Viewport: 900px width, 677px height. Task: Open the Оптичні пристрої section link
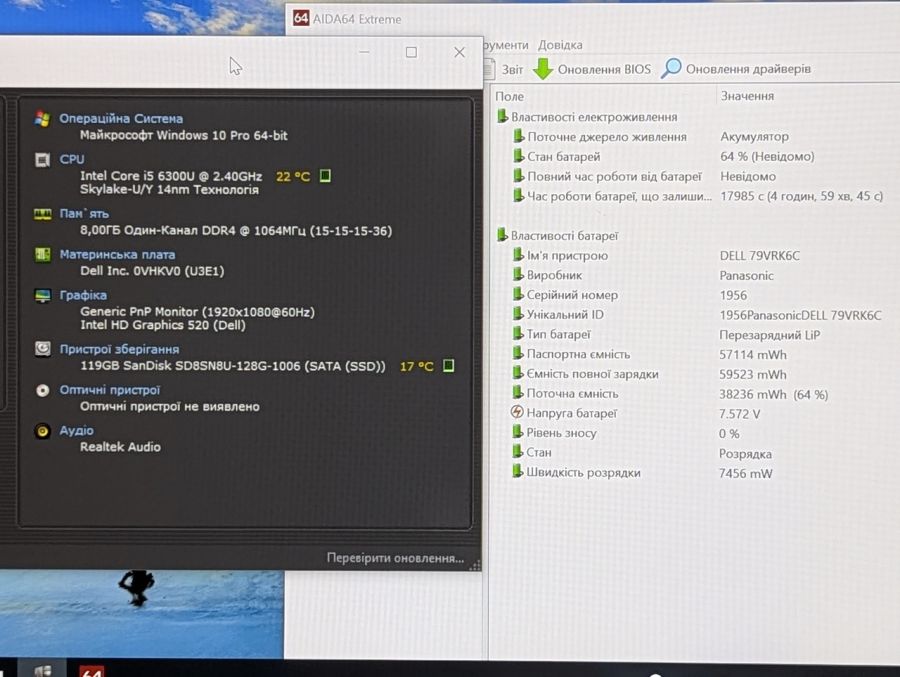pos(110,390)
